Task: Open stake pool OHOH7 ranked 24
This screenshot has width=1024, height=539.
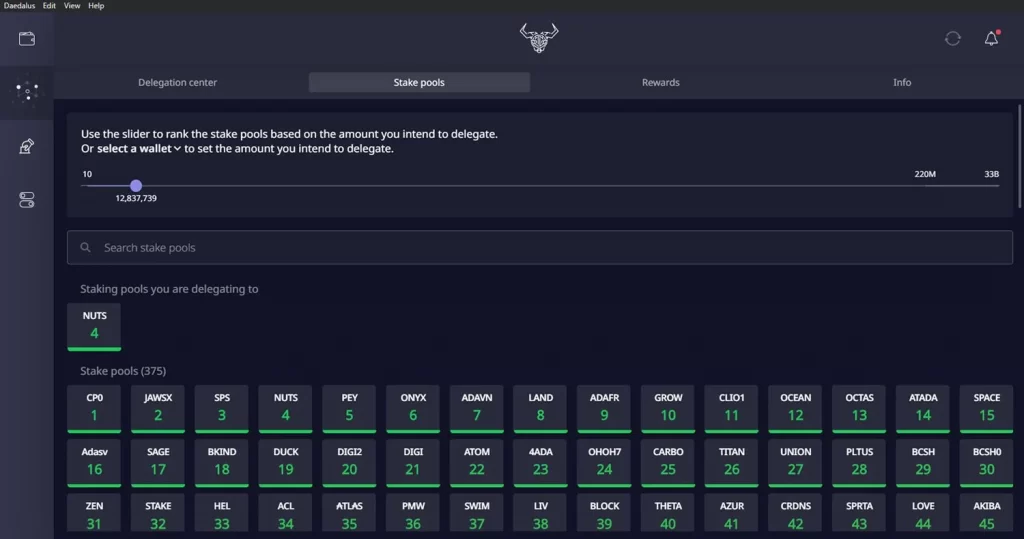Action: [604, 463]
